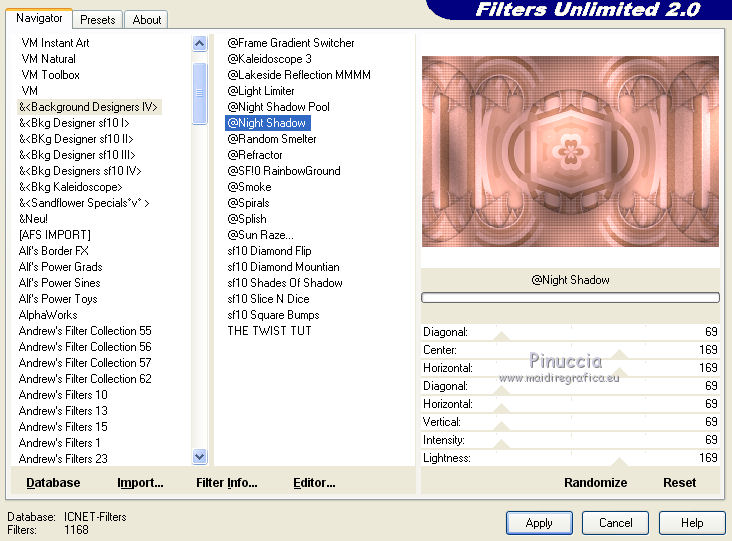
Task: Click the Intensity slider
Action: point(570,440)
